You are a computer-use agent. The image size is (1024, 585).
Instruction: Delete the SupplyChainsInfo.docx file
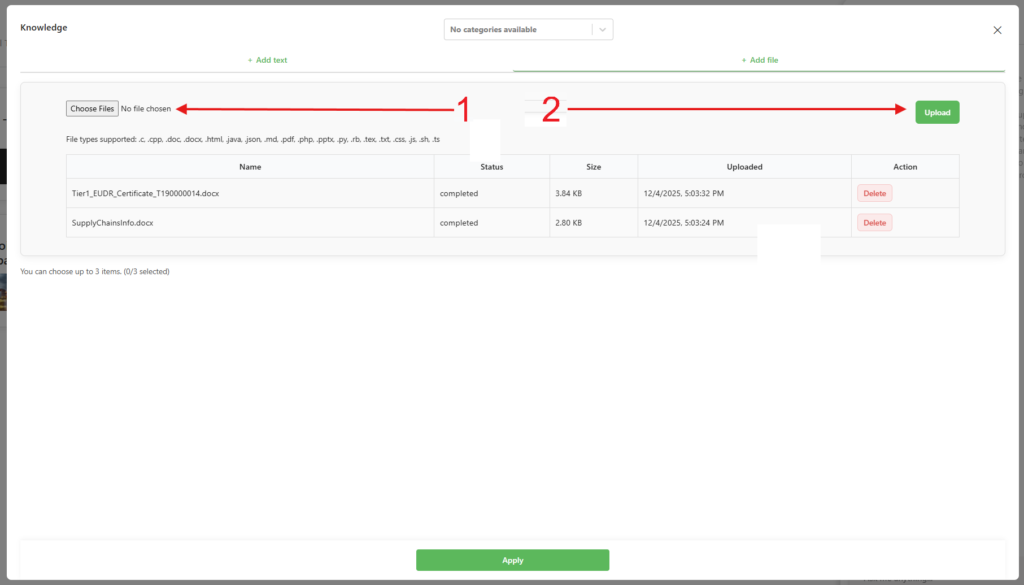point(874,223)
